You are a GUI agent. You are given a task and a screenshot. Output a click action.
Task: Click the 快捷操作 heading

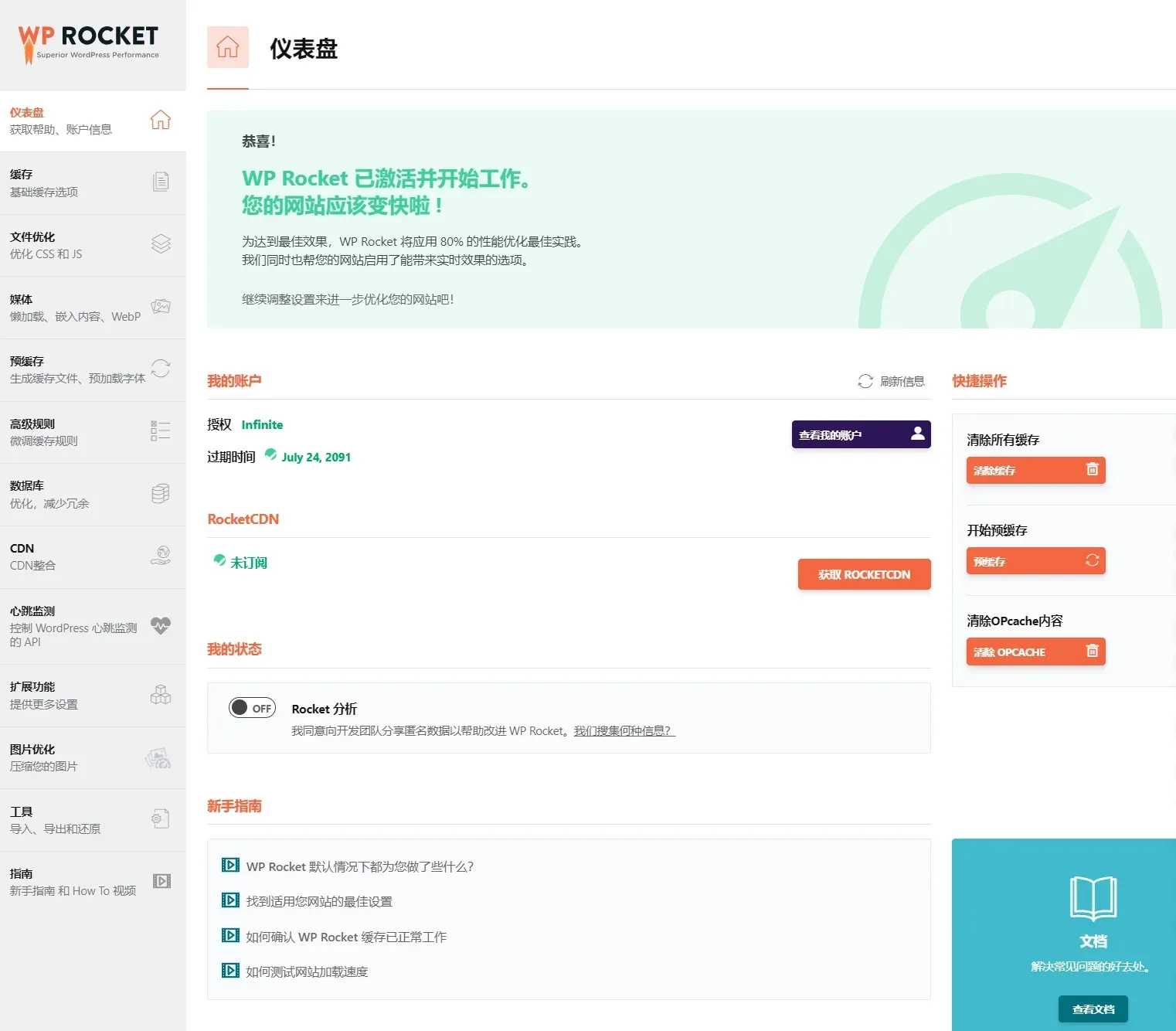click(x=979, y=381)
